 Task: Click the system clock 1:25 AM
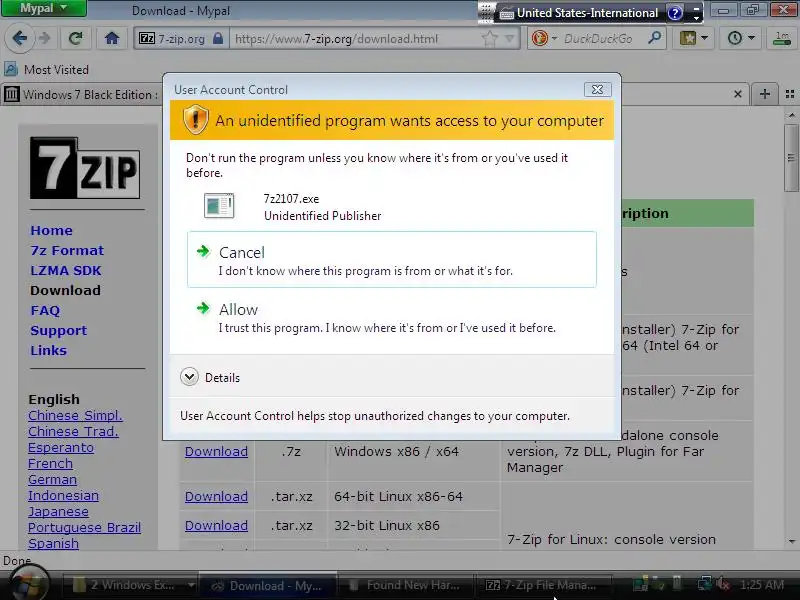point(762,585)
